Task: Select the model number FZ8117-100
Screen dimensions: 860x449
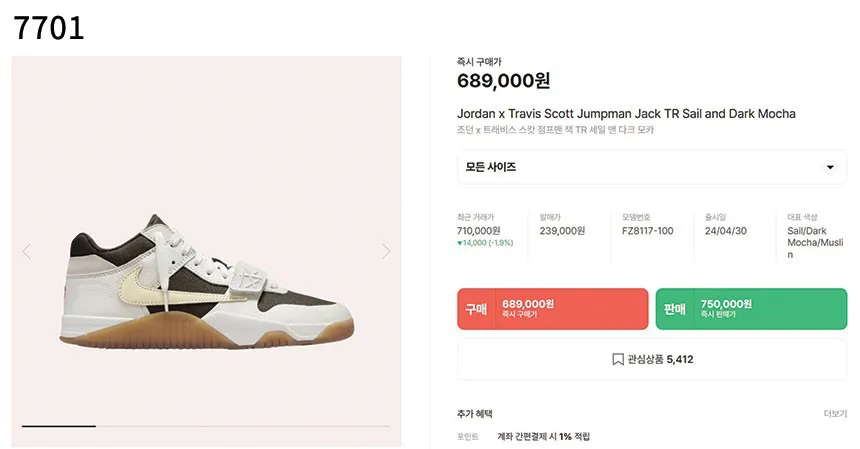Action: [647, 231]
